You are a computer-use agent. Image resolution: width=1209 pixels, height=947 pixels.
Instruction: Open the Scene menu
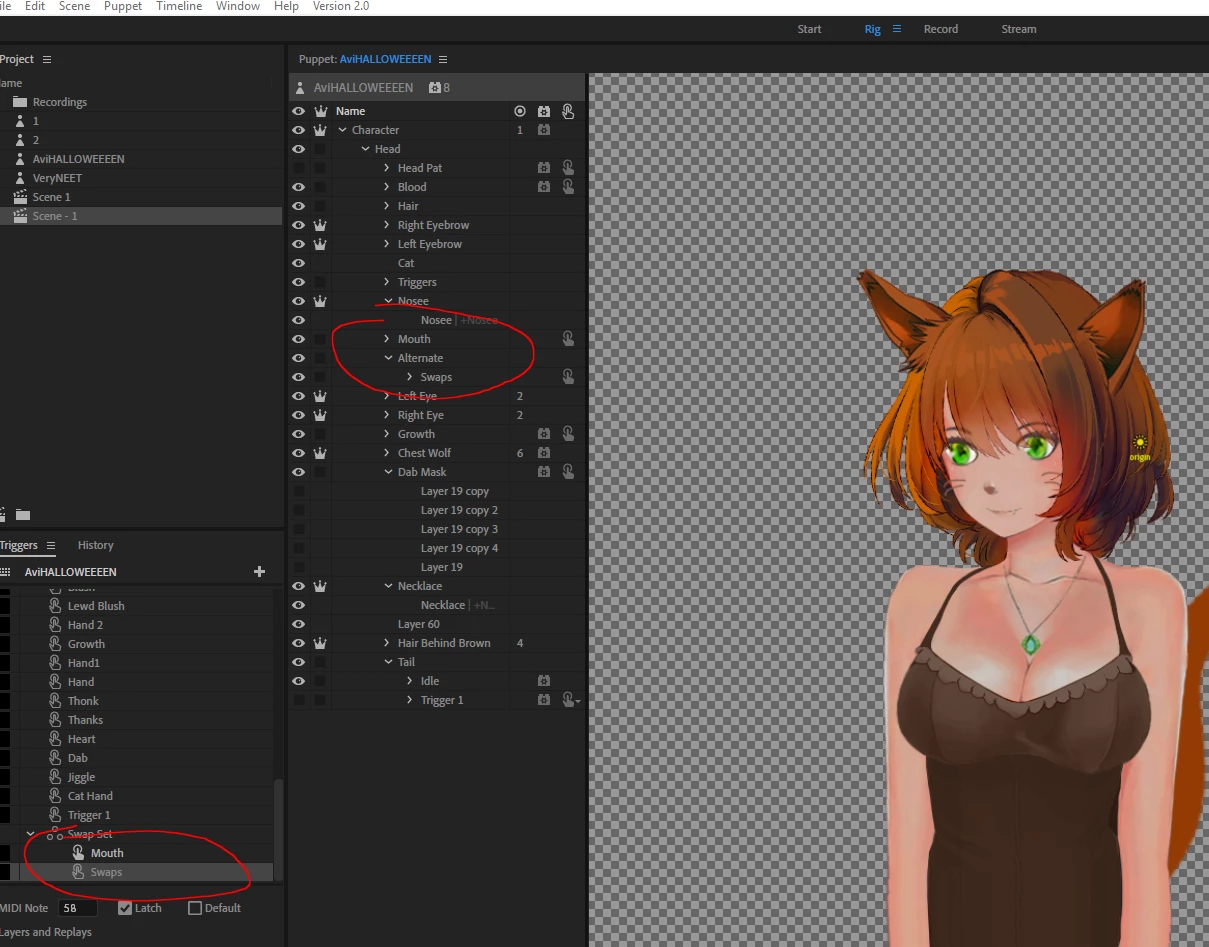tap(74, 6)
